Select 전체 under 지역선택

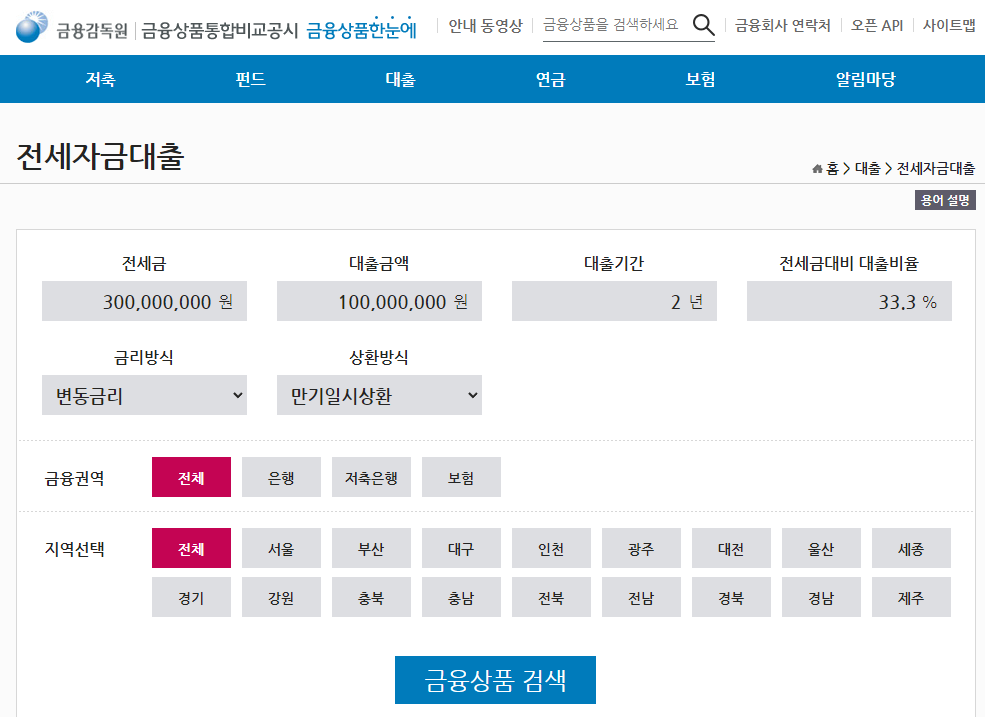[x=192, y=548]
